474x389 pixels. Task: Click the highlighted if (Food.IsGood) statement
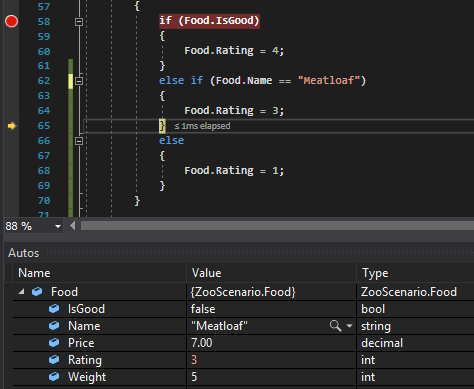(209, 21)
